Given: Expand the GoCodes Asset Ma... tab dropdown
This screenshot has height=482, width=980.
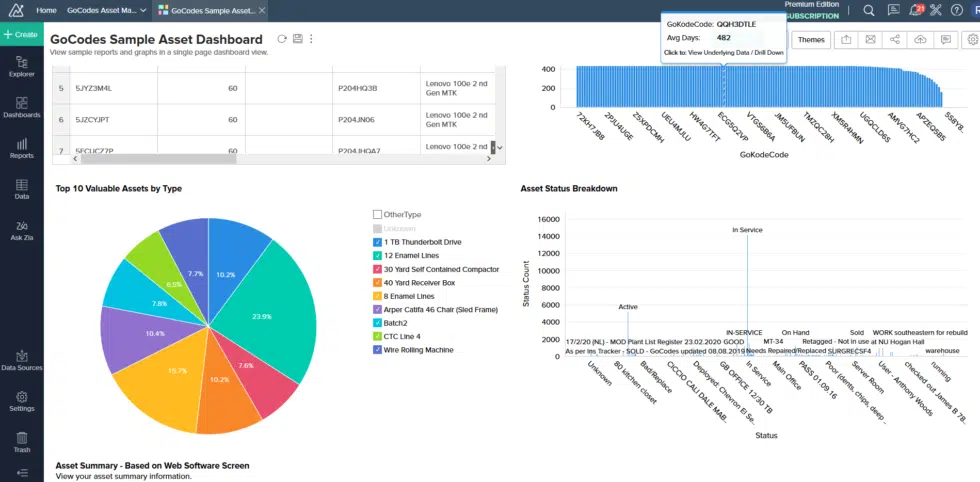Looking at the screenshot, I should [x=144, y=10].
